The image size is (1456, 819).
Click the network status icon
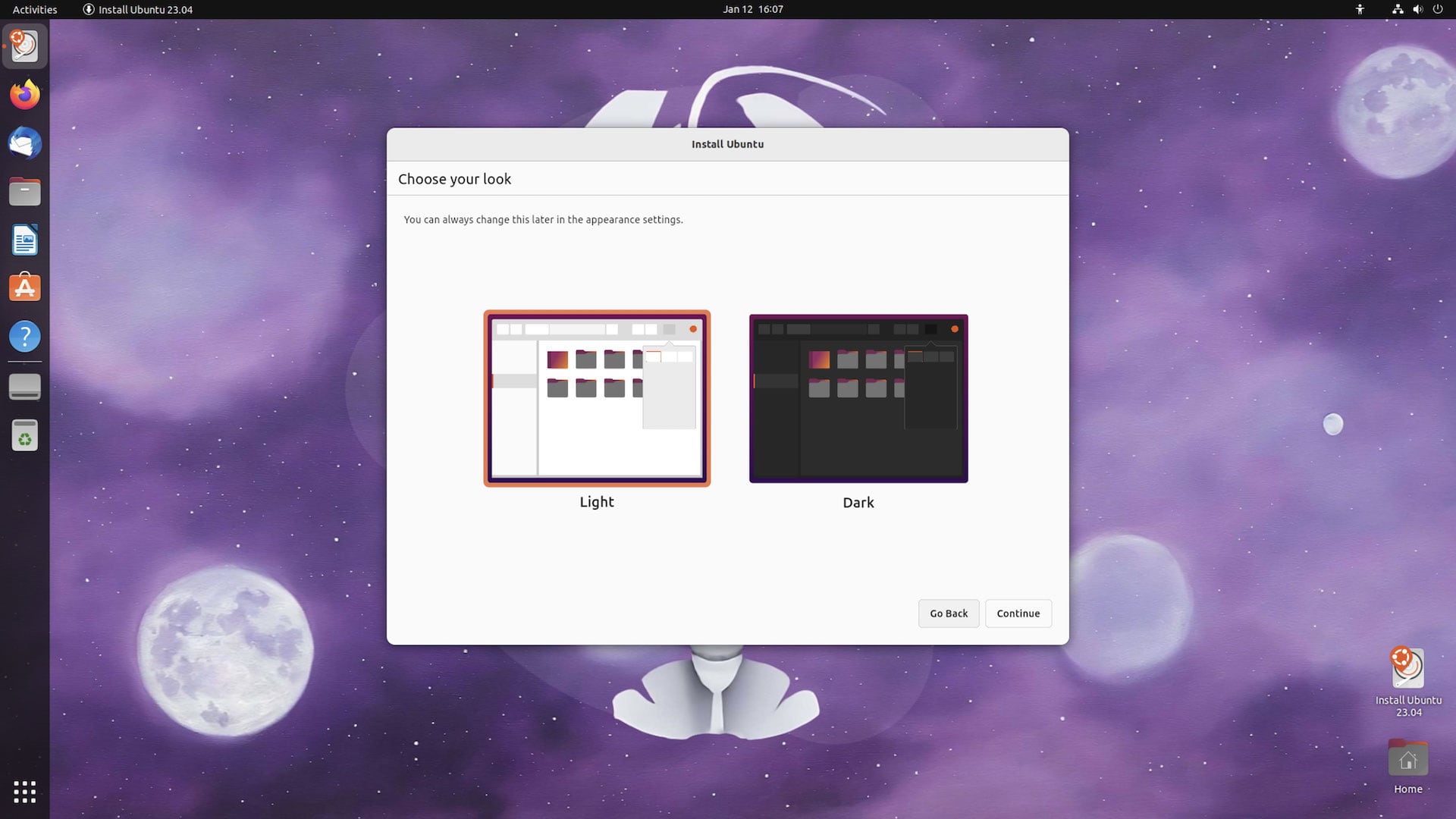point(1398,9)
